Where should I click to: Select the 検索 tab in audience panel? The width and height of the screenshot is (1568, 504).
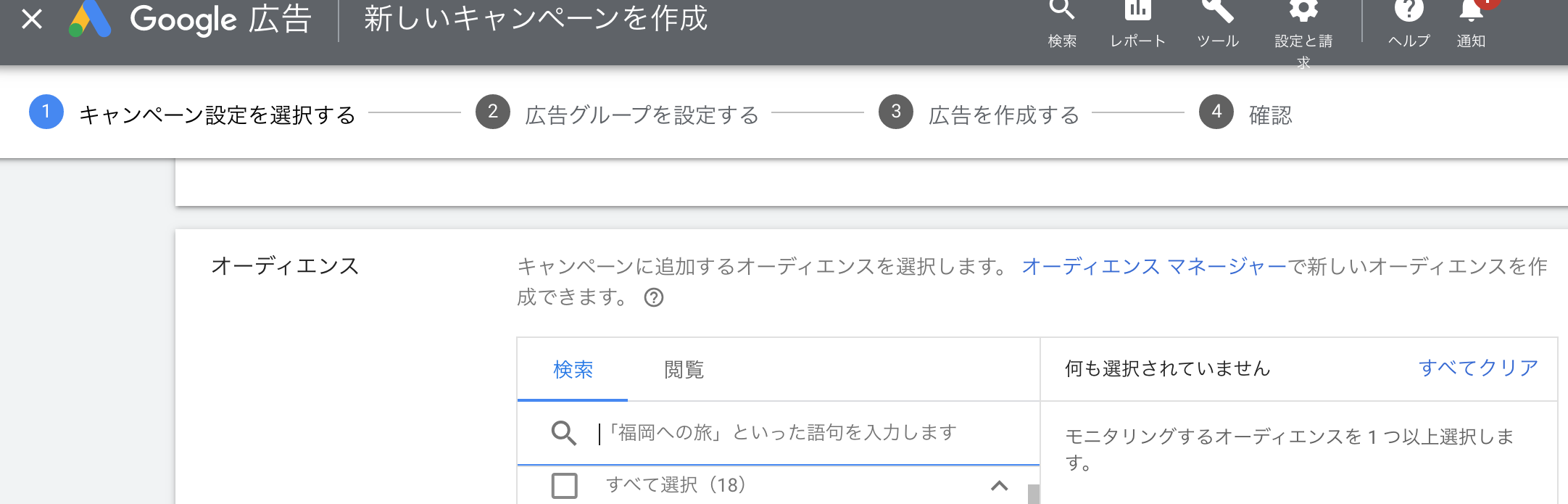click(x=573, y=370)
